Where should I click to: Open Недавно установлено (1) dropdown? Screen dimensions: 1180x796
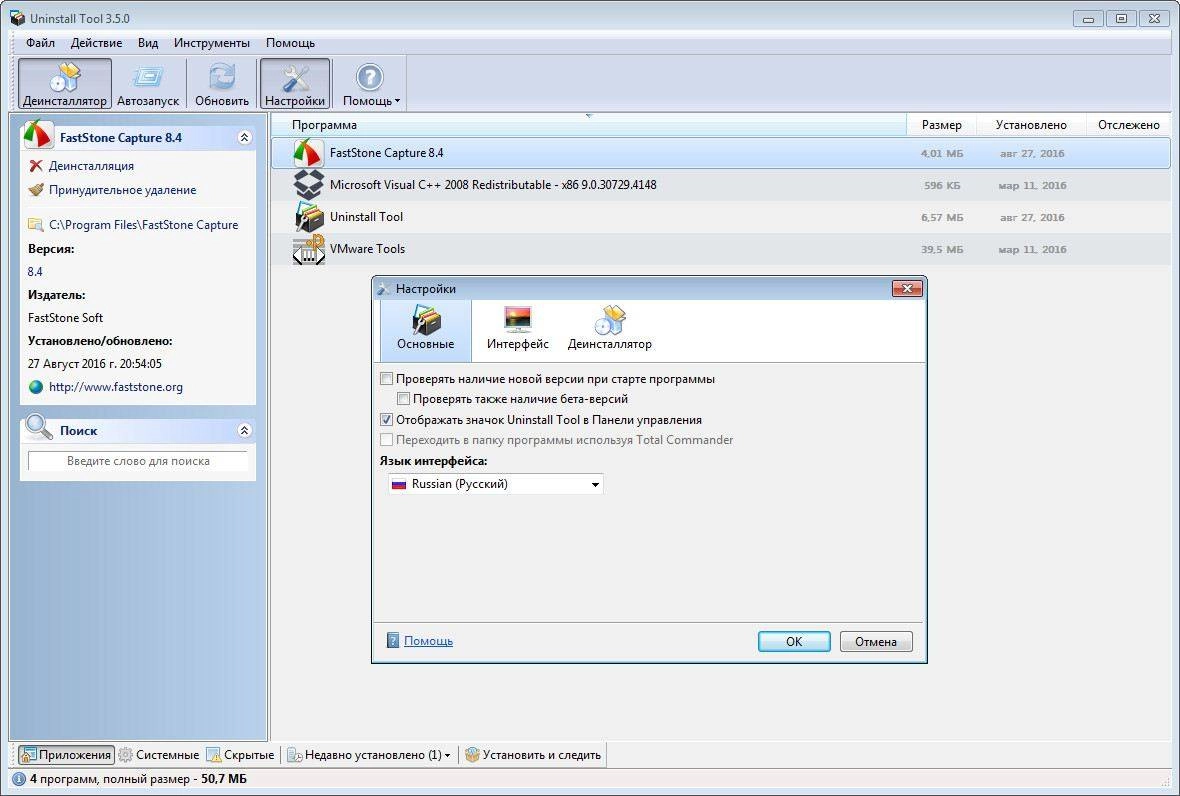(370, 755)
